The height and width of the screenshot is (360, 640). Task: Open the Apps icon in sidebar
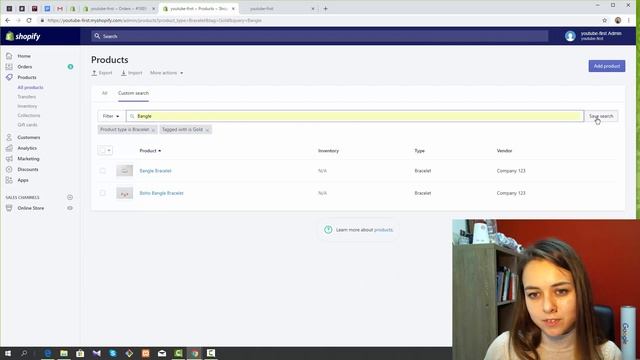pos(9,180)
